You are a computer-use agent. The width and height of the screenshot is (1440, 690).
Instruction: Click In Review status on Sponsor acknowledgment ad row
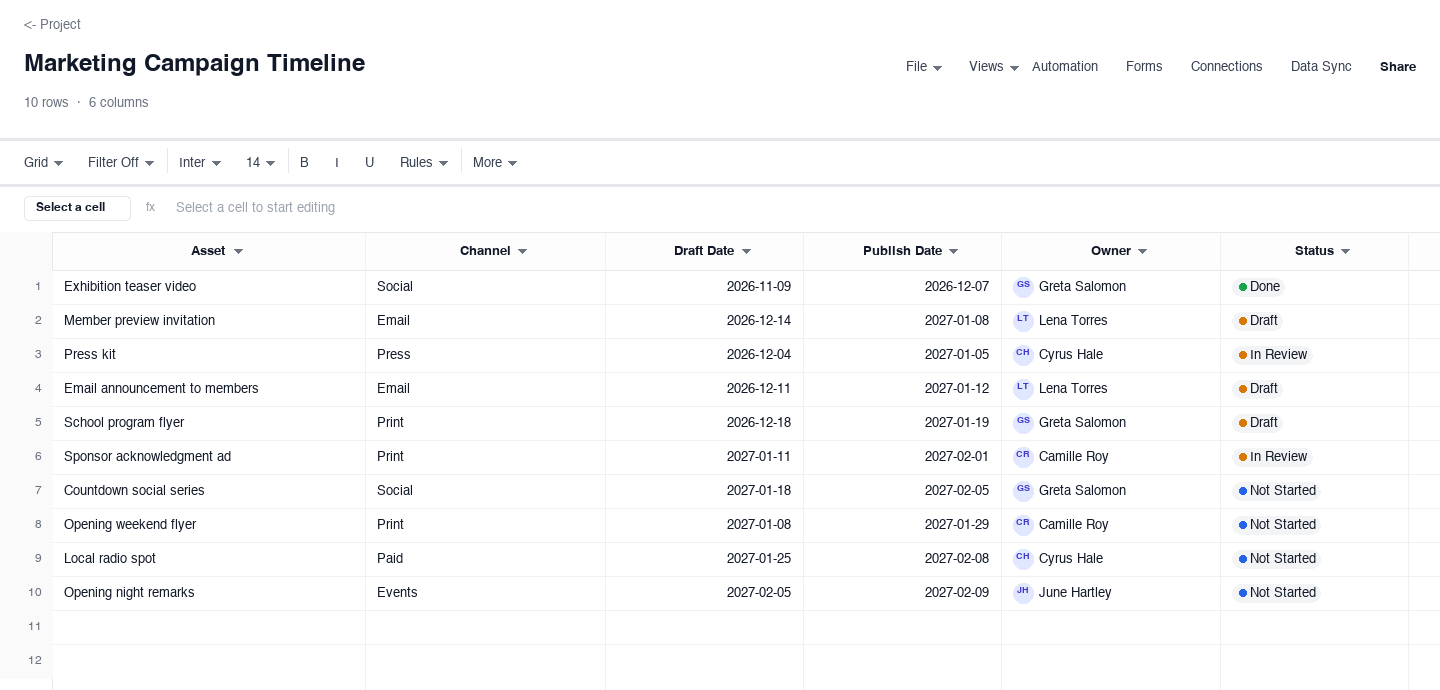[x=1273, y=456]
